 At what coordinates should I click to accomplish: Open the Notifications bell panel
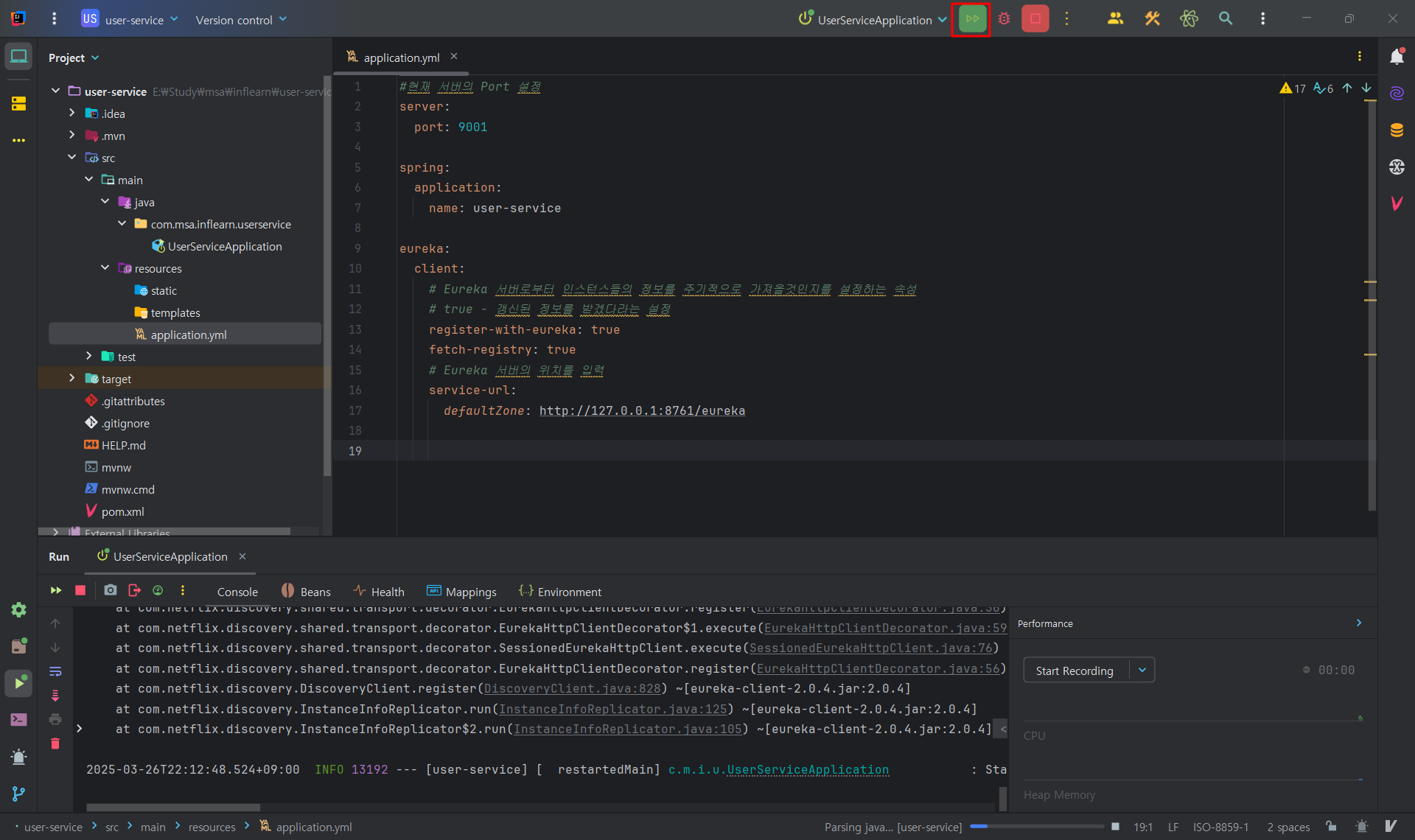click(x=1397, y=57)
